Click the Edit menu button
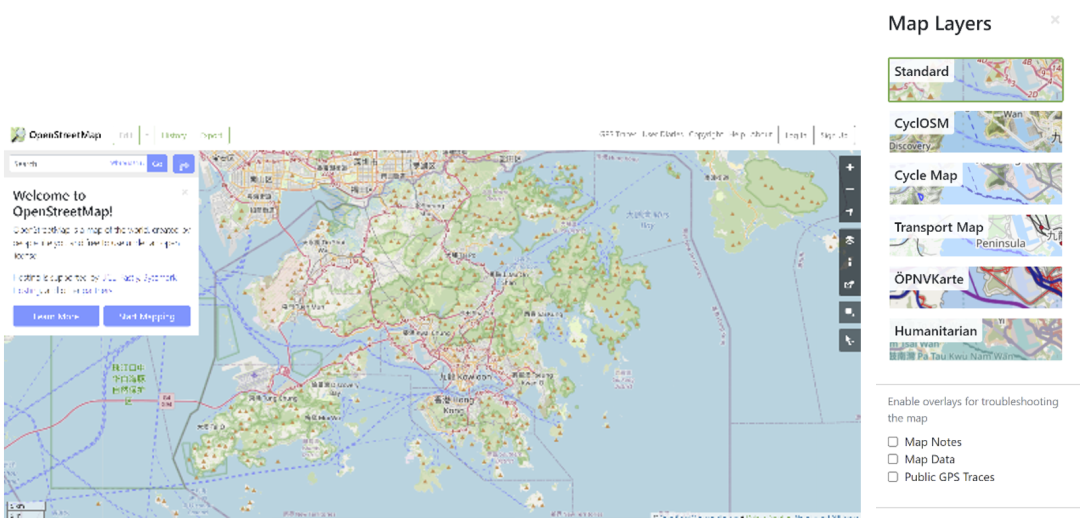Viewport: 1080px width, 520px height. tap(126, 135)
